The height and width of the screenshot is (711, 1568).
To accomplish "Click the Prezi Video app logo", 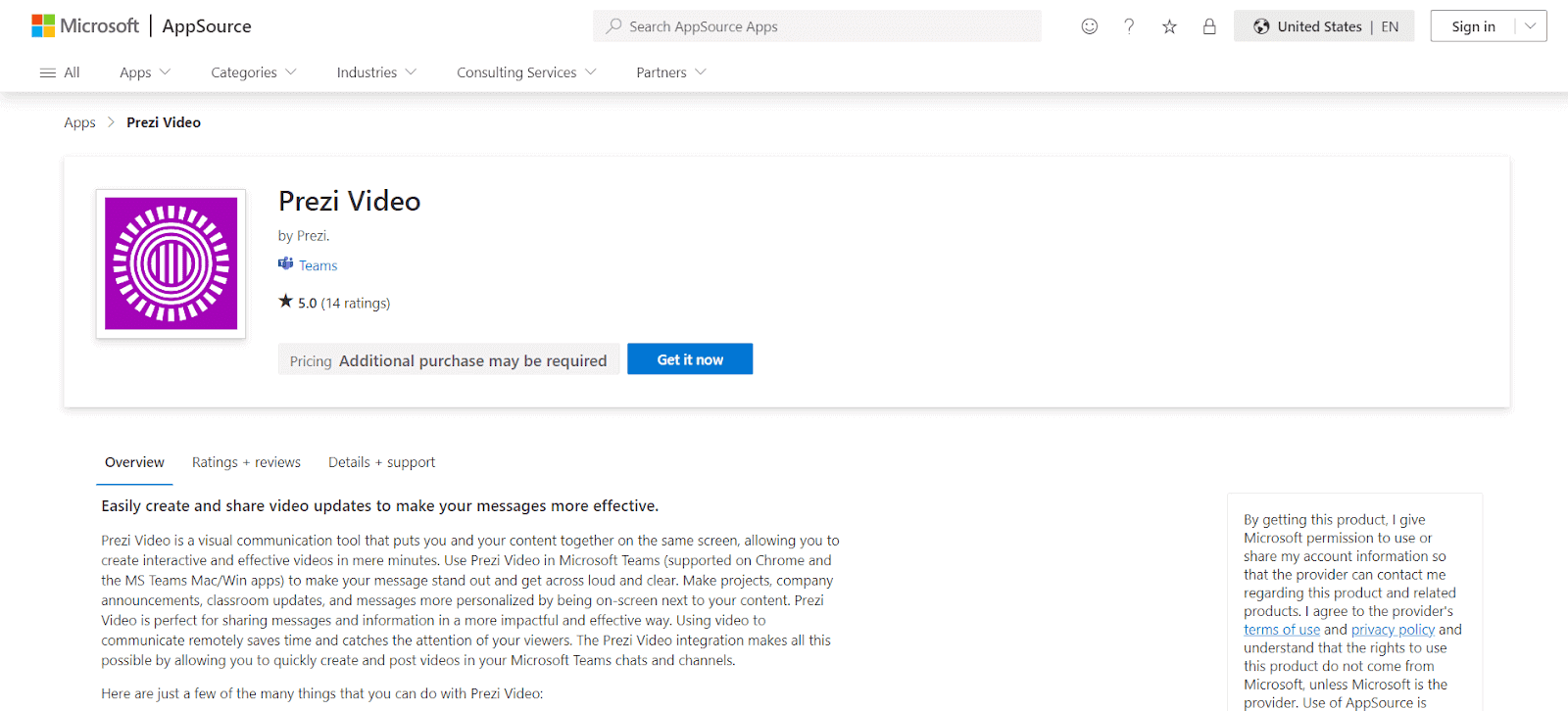I will tap(171, 263).
